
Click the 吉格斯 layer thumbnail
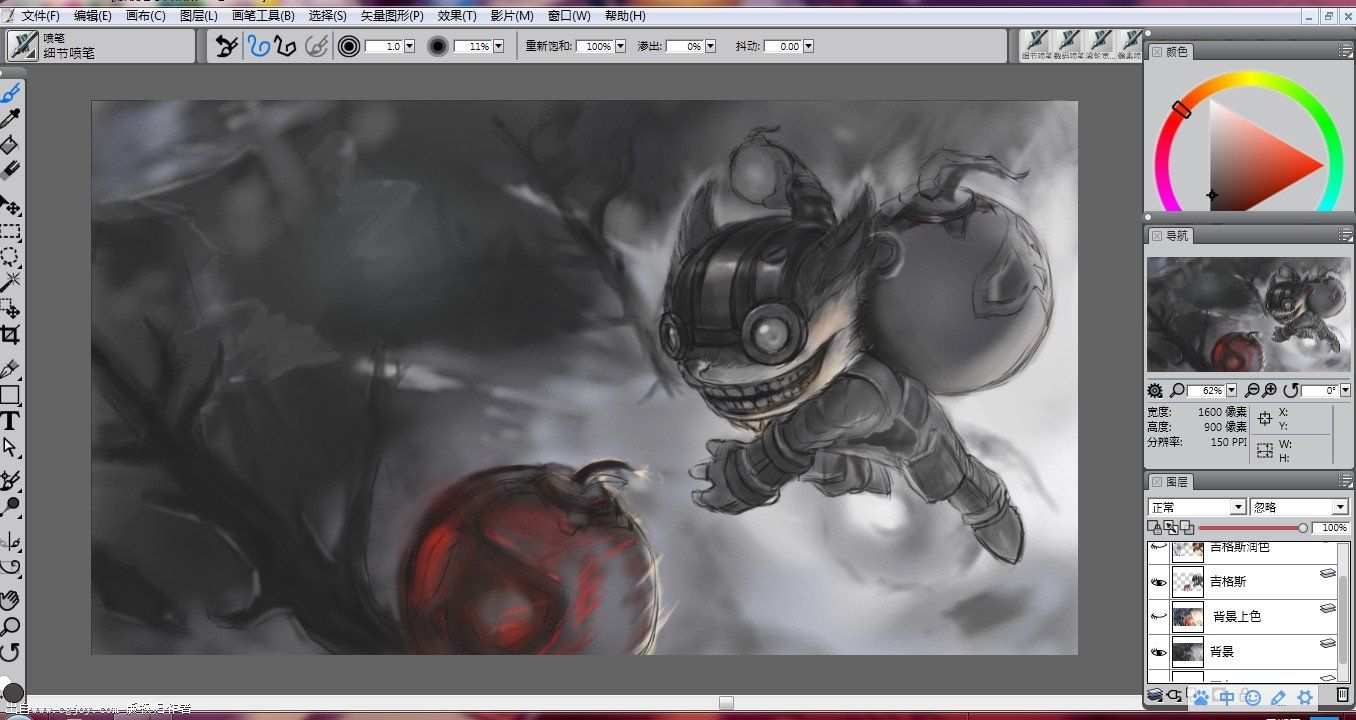click(x=1187, y=582)
